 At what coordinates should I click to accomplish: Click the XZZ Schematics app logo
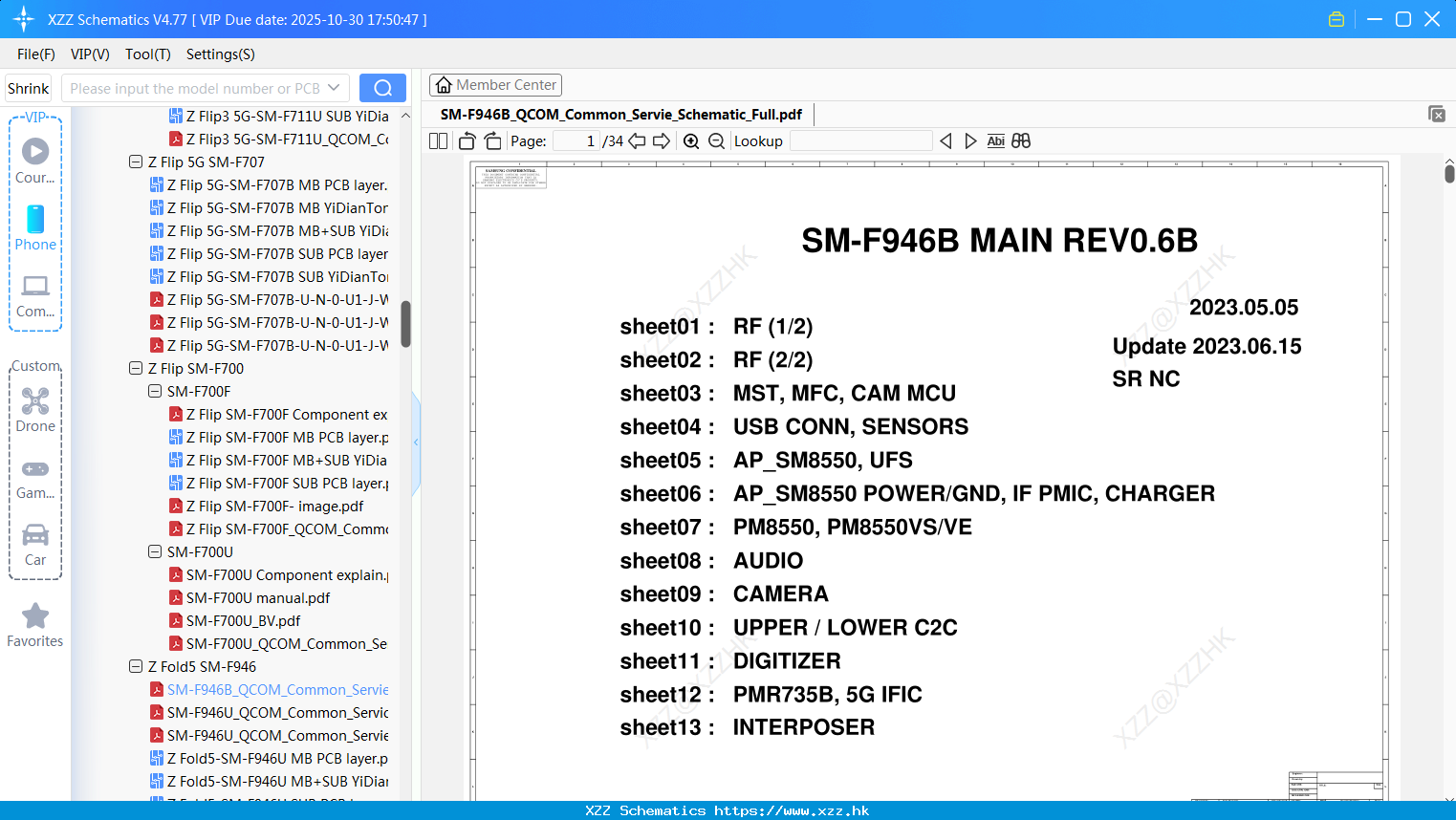coord(24,19)
